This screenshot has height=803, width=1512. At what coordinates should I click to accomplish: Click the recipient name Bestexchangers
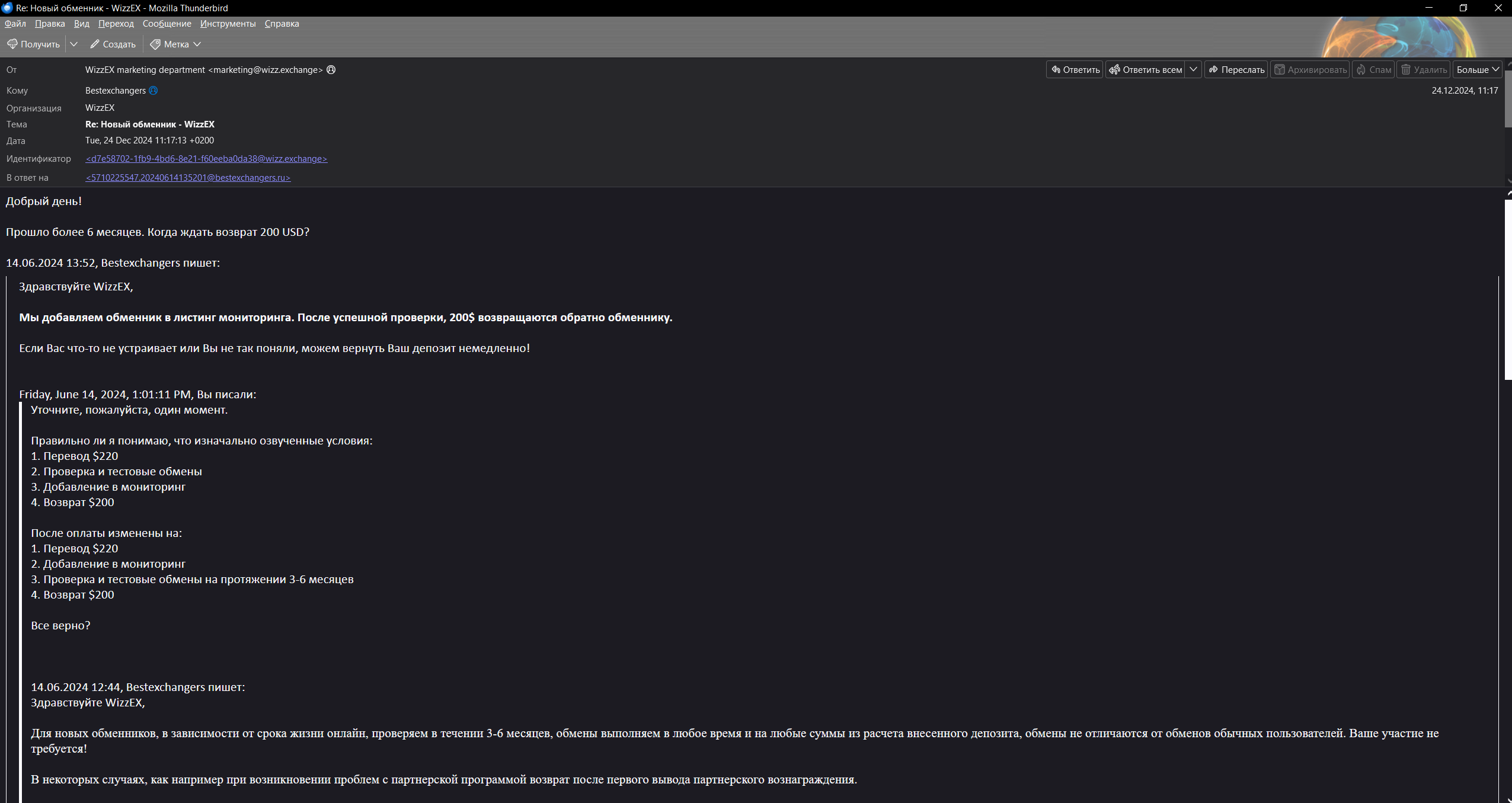tap(116, 91)
